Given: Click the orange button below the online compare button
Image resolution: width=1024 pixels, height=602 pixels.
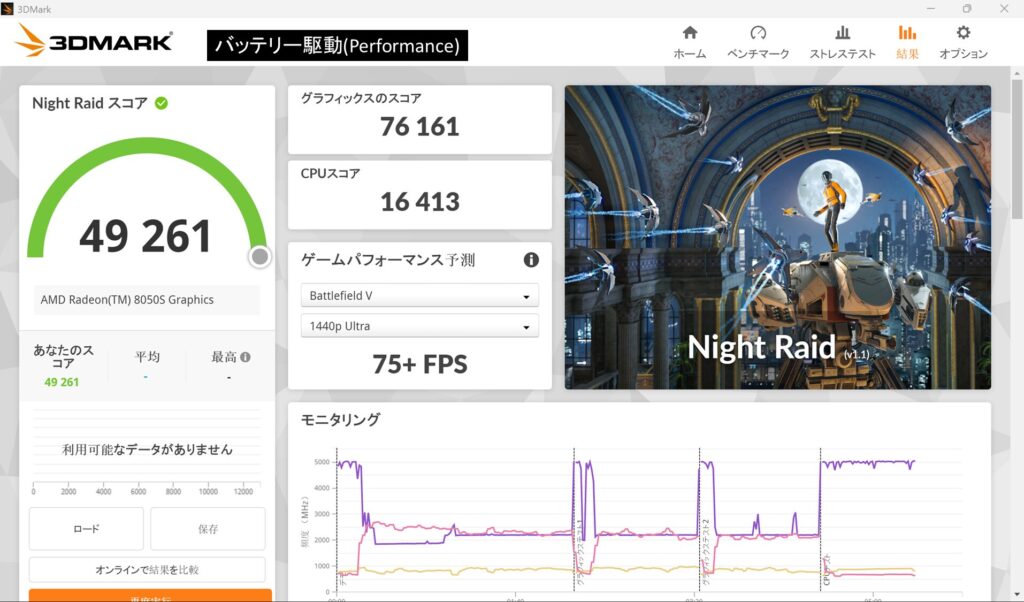Looking at the screenshot, I should pos(150,595).
